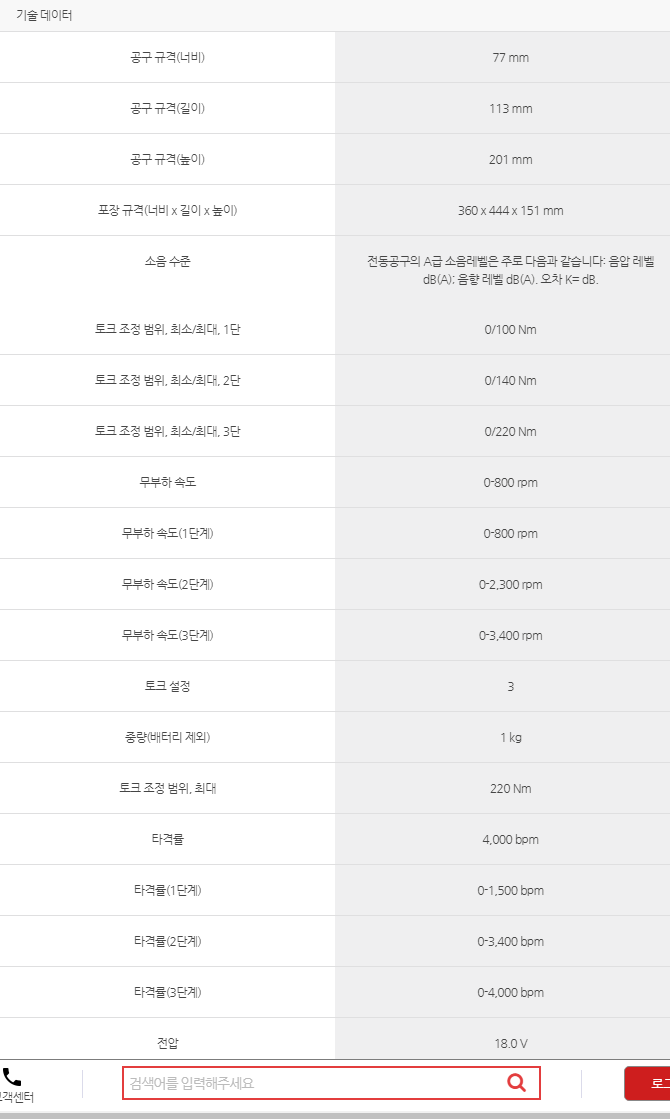Viewport: 670px width, 1119px height.
Task: Select the 중량(배터리 제외) label
Action: click(x=168, y=737)
